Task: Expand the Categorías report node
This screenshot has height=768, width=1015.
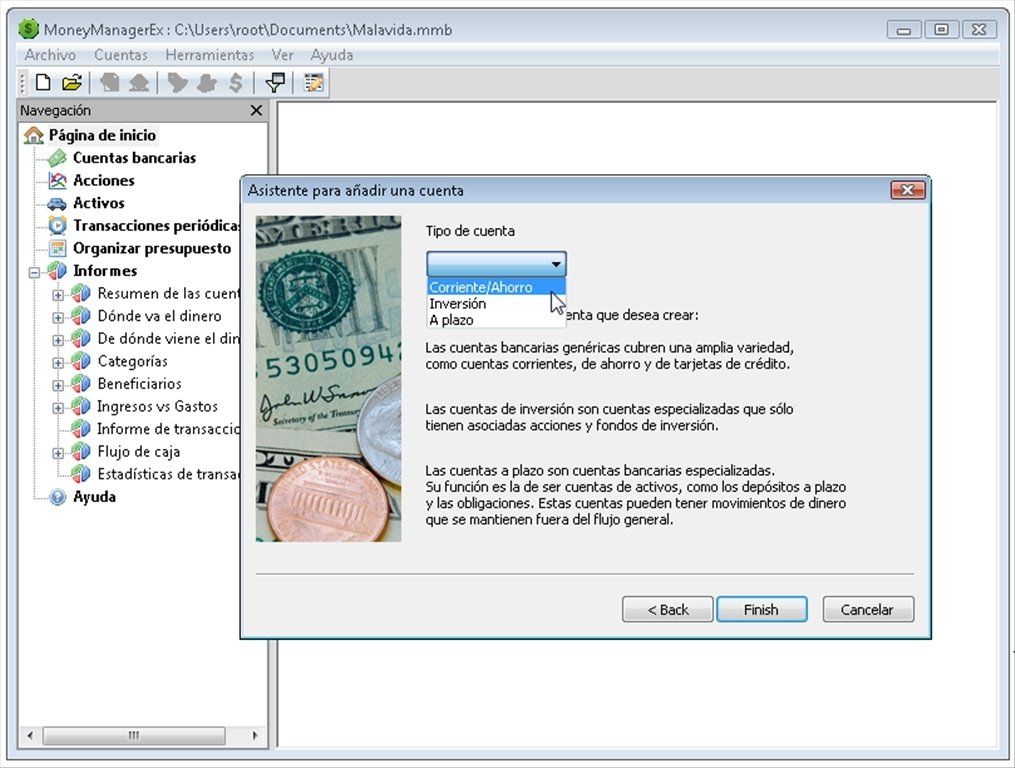Action: (x=58, y=363)
